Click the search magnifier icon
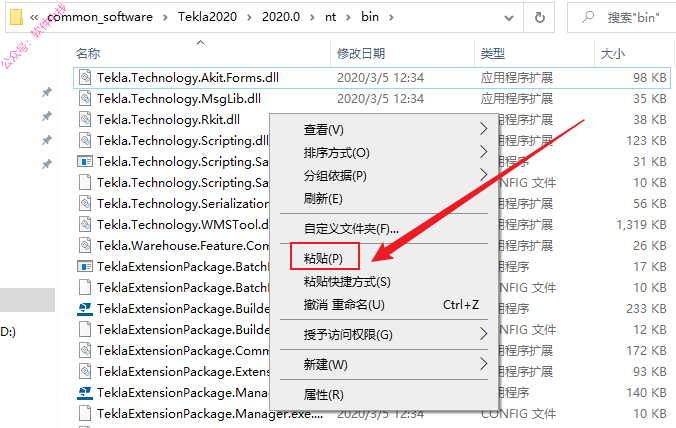The width and height of the screenshot is (676, 428). (x=587, y=17)
